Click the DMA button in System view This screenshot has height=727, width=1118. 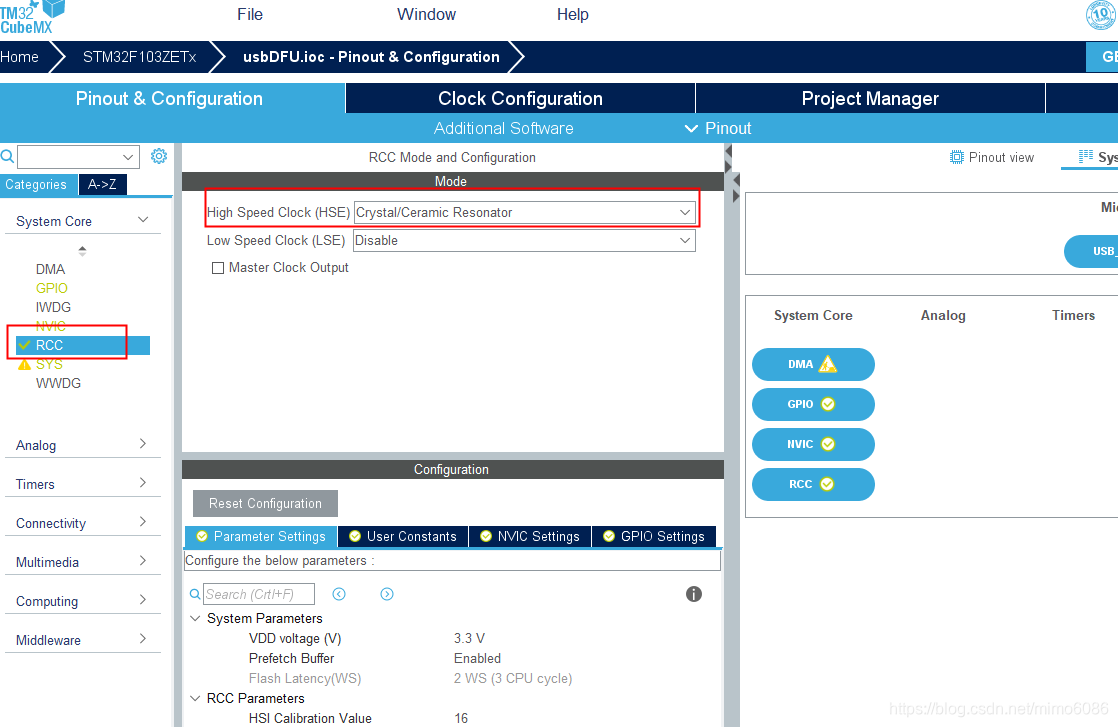[813, 364]
